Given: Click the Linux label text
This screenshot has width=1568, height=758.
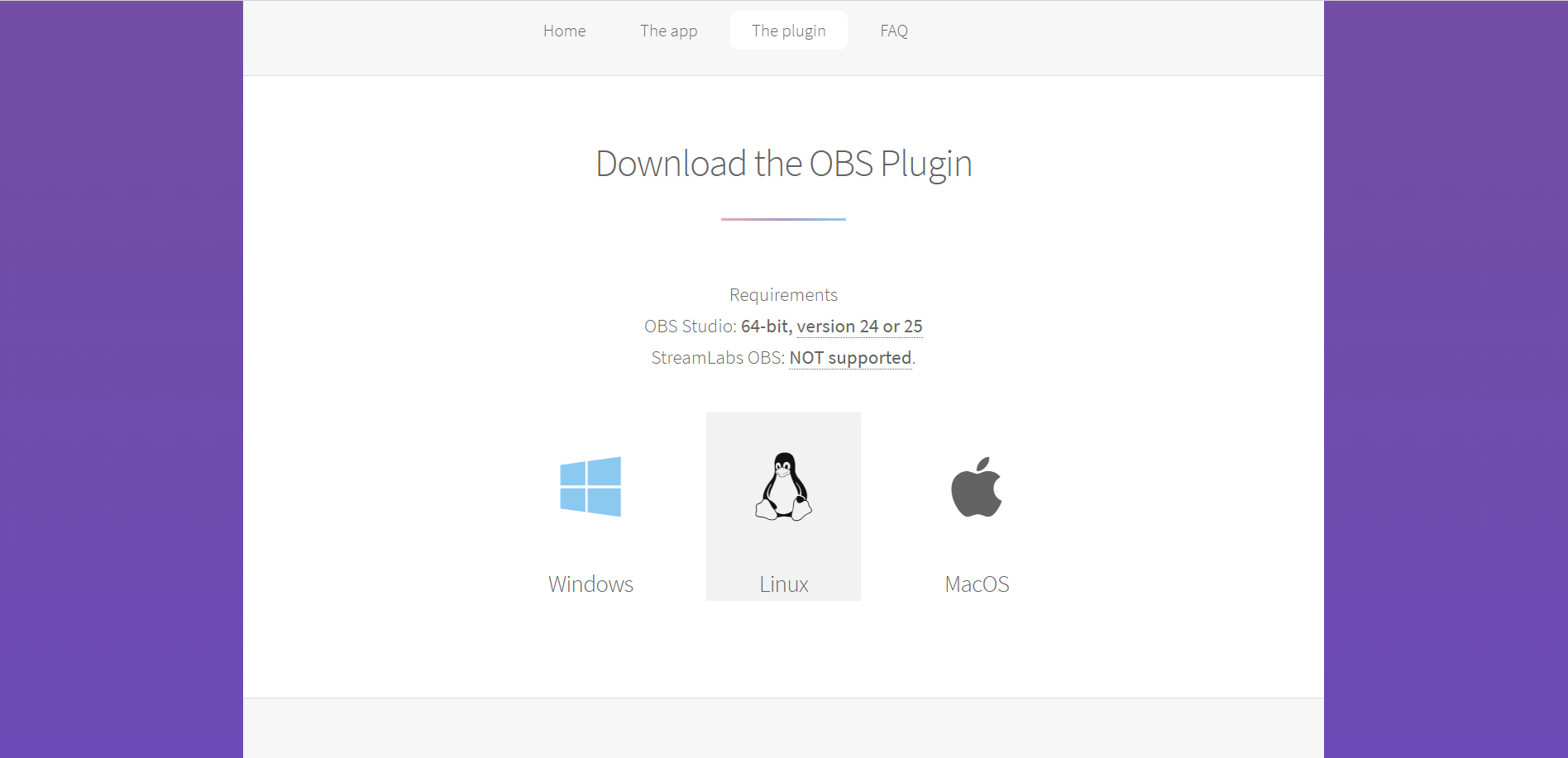Looking at the screenshot, I should 782,584.
